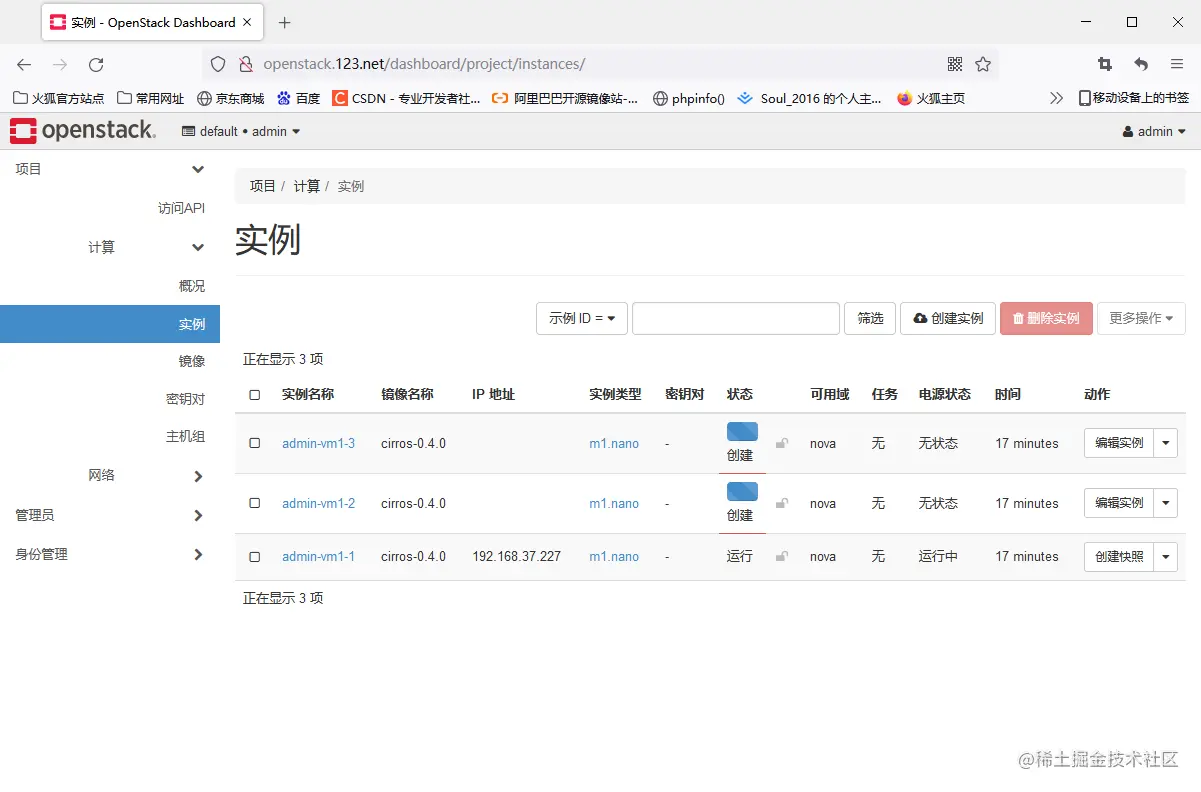Click the blue progress indicator for admin-vm1-3
The image size is (1201, 792).
coord(741,432)
